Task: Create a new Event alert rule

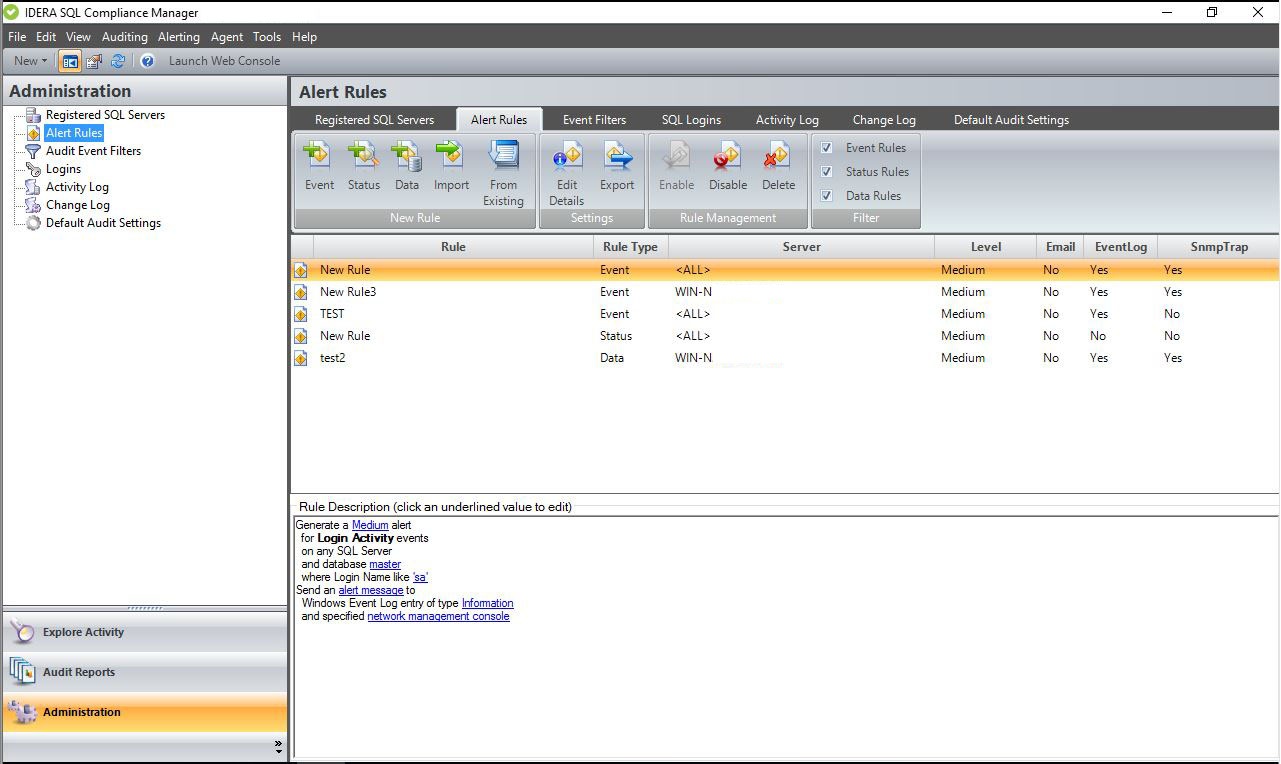Action: point(319,166)
